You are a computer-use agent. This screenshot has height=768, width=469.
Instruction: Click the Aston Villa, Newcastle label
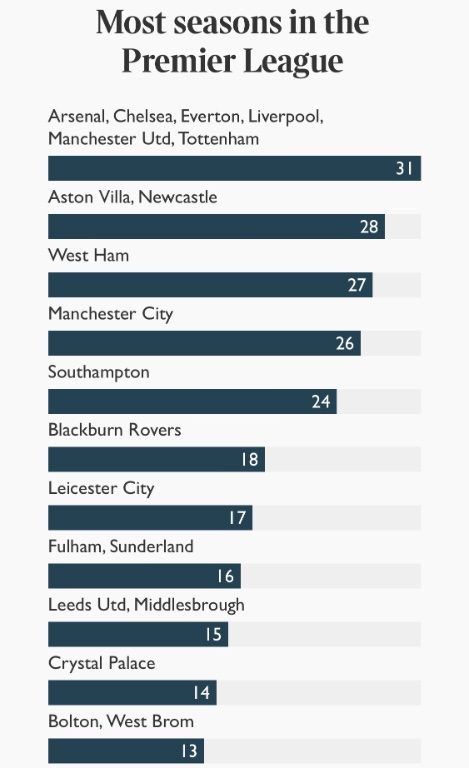[133, 197]
